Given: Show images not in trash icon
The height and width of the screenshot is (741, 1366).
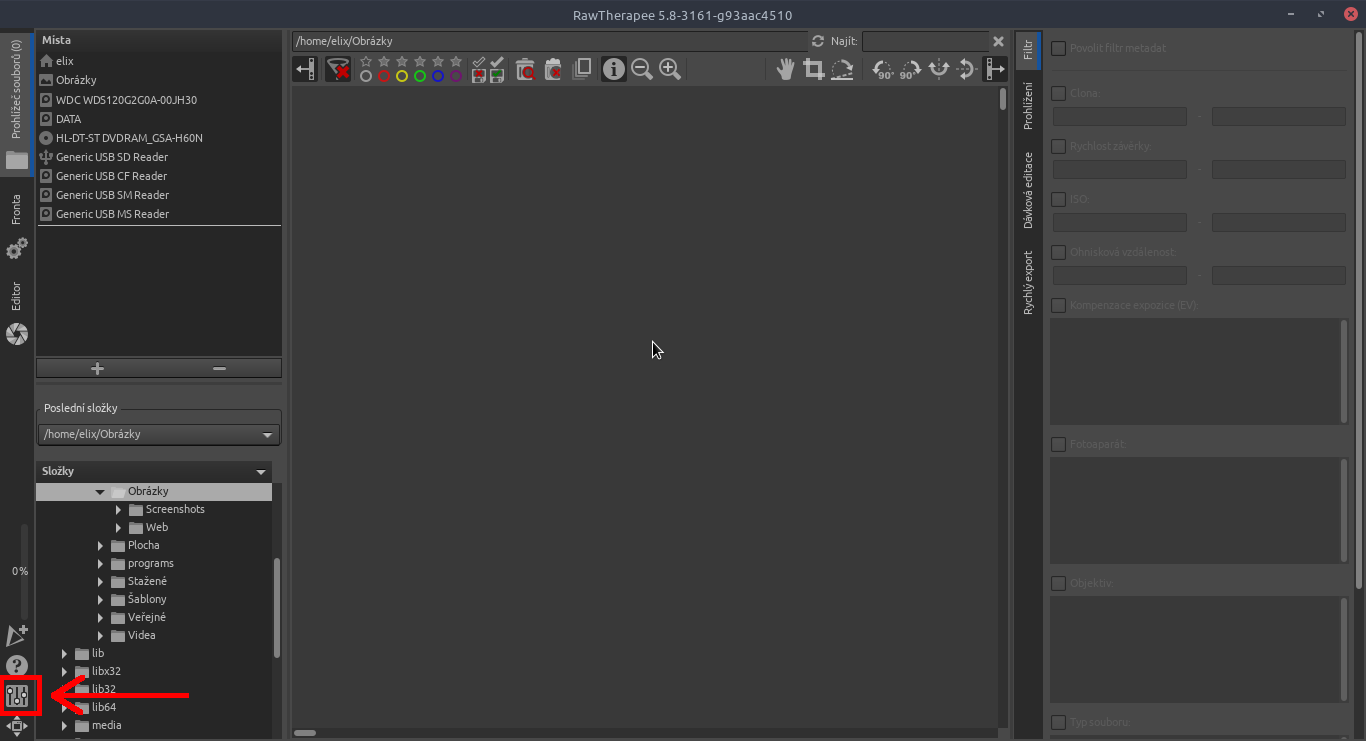Looking at the screenshot, I should tap(553, 69).
